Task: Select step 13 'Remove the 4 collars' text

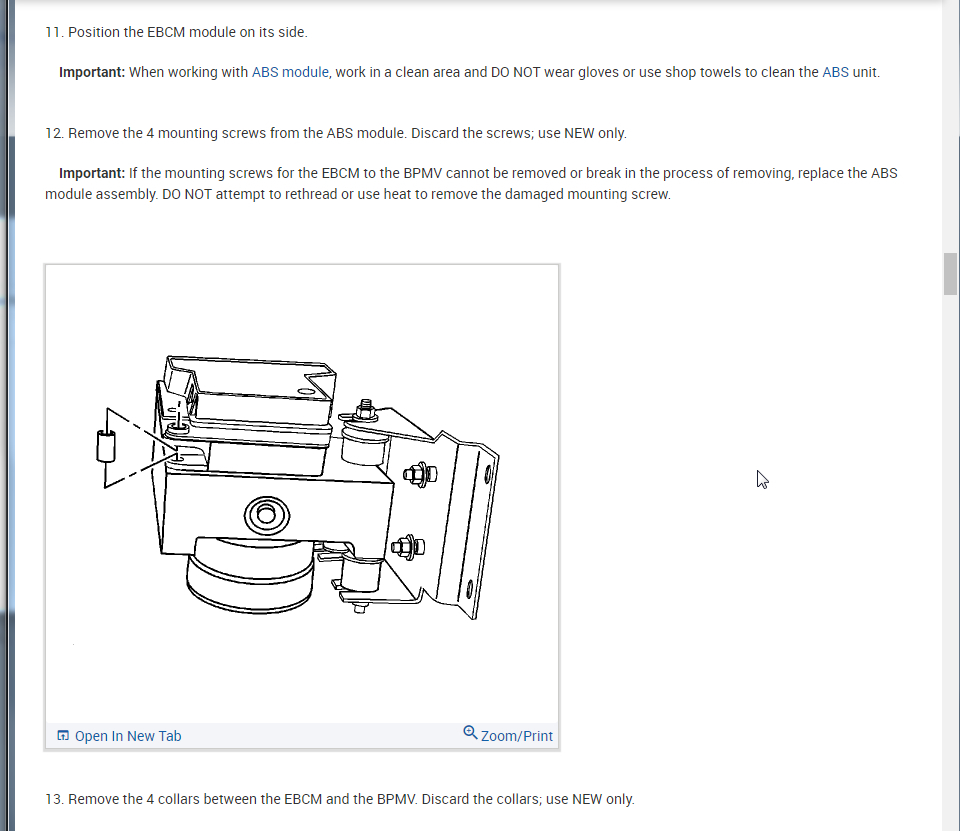Action: [x=340, y=799]
